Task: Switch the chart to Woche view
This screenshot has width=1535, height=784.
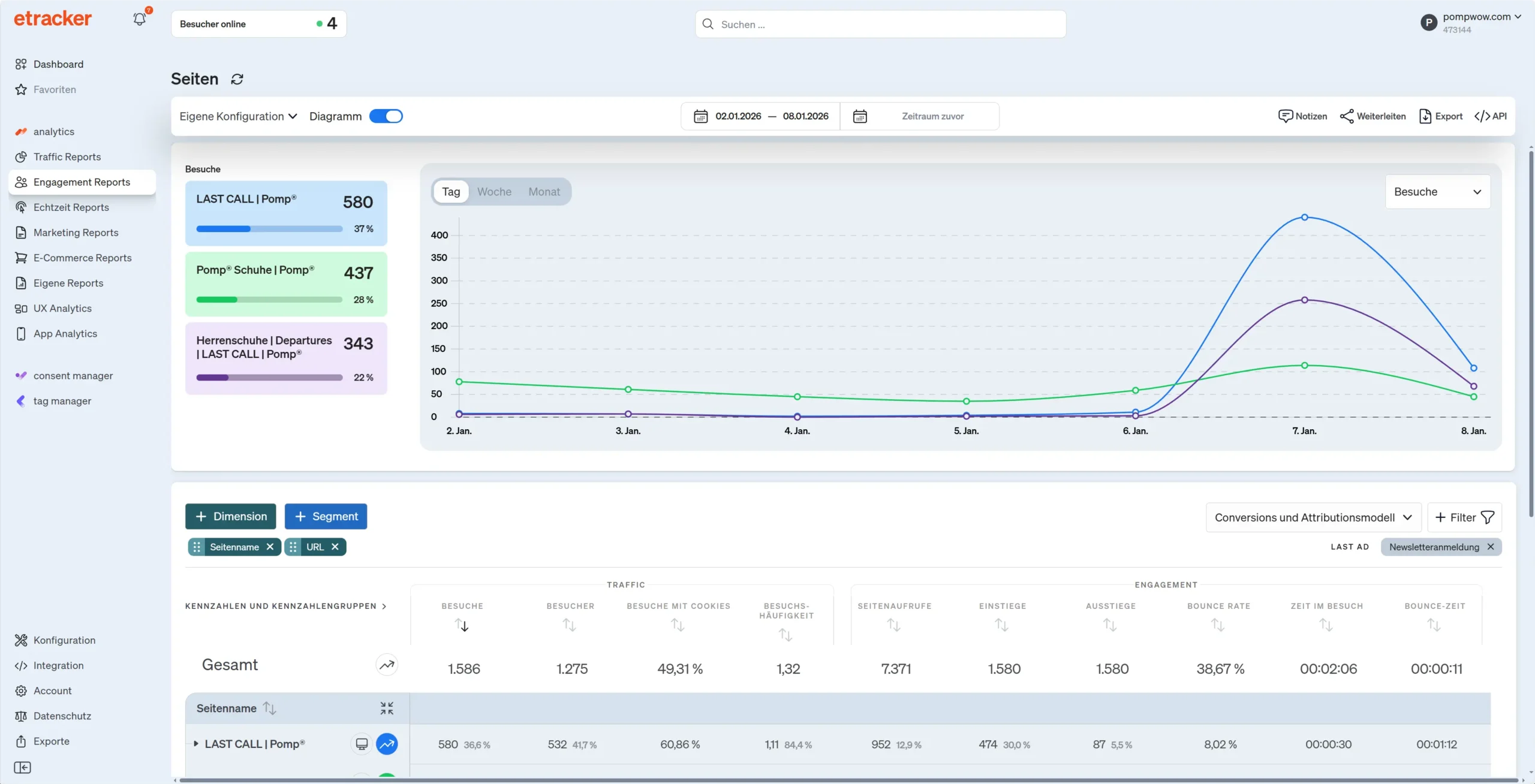Action: pos(494,191)
